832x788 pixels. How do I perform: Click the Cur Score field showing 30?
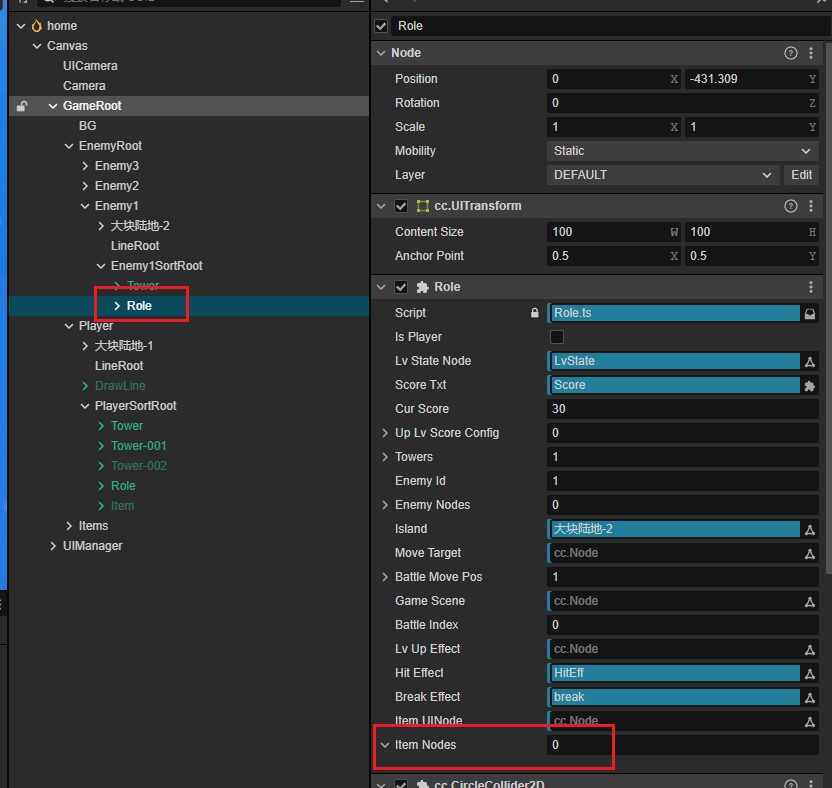click(x=682, y=409)
